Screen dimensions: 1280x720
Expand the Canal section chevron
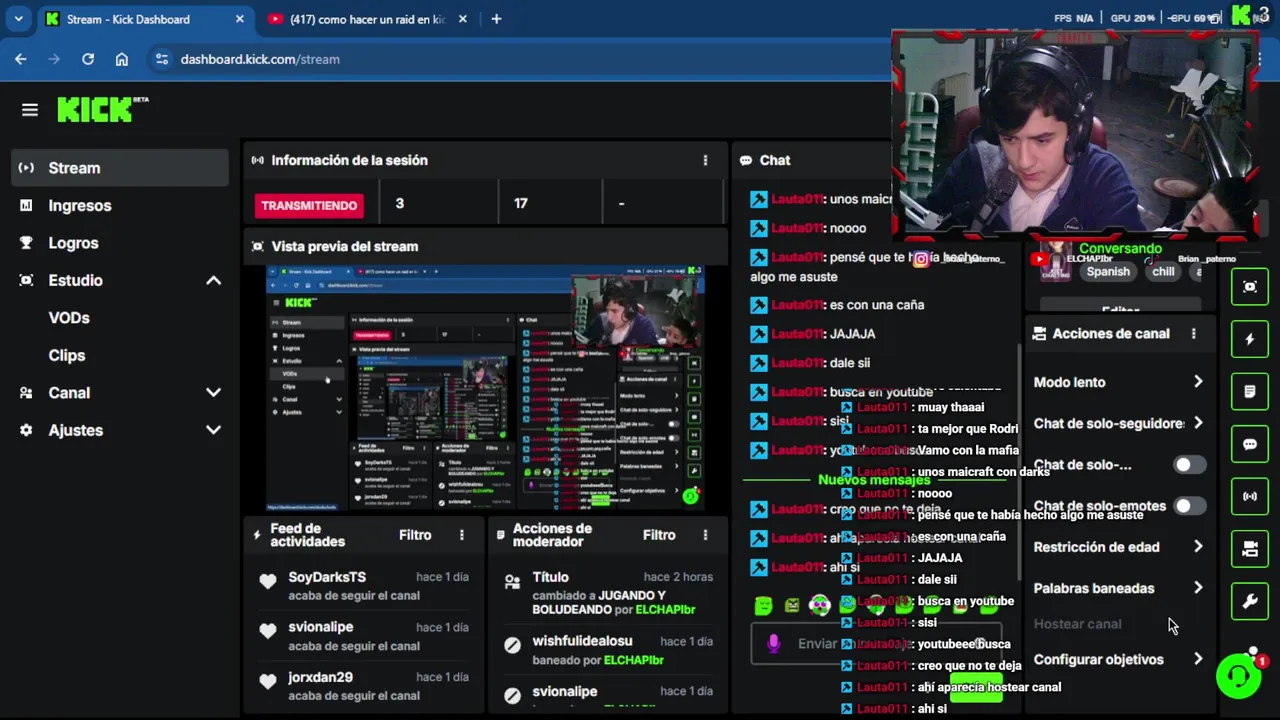(x=213, y=393)
